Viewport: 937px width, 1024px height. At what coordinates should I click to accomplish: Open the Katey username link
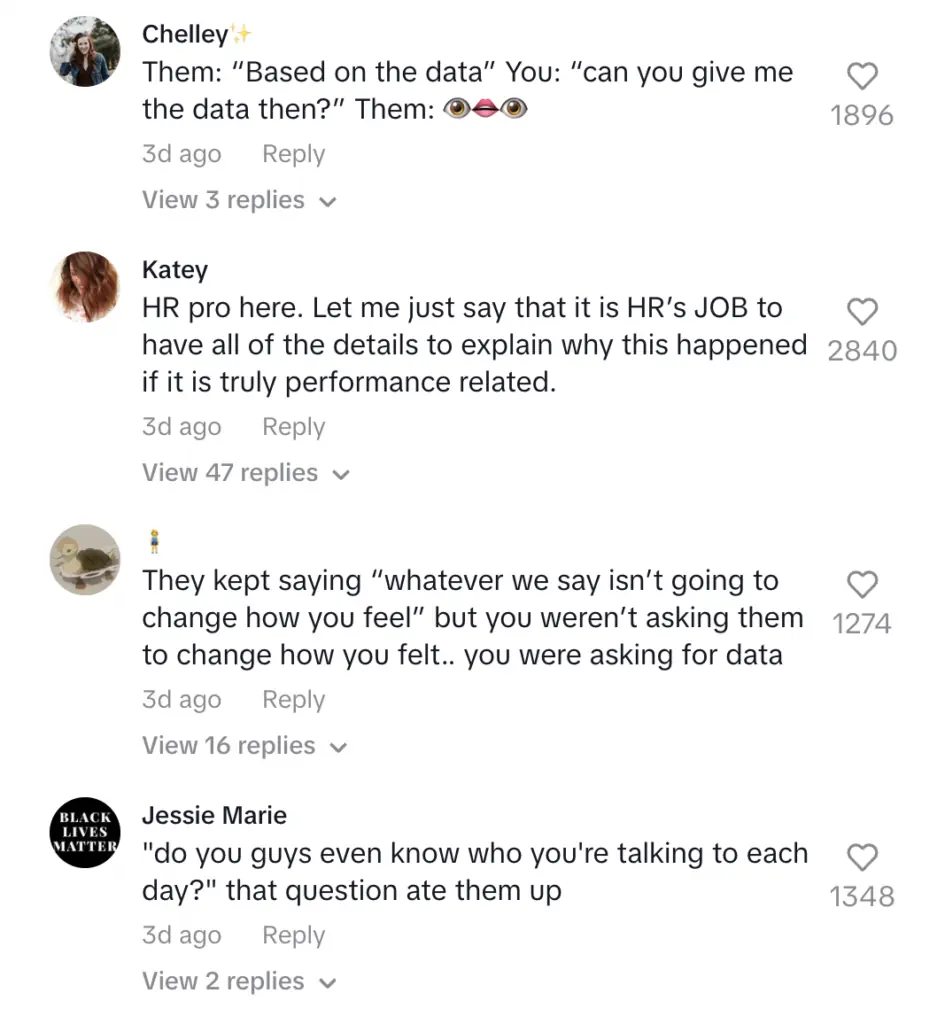coord(175,270)
